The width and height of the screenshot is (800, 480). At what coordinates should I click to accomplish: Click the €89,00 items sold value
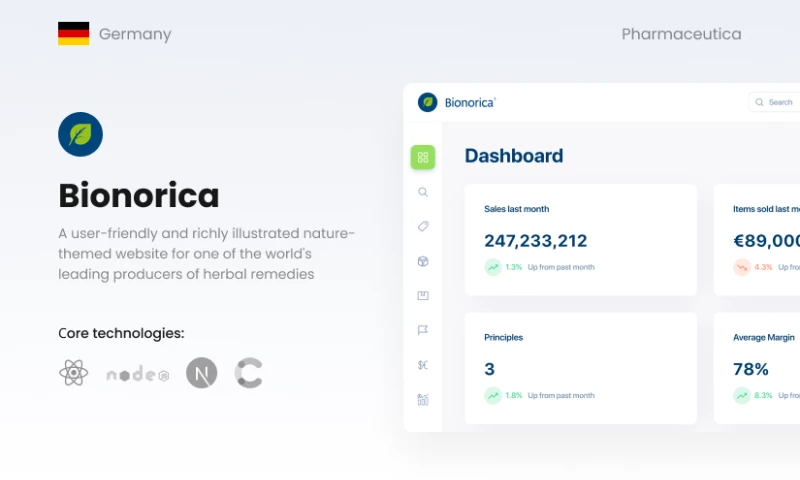click(766, 240)
